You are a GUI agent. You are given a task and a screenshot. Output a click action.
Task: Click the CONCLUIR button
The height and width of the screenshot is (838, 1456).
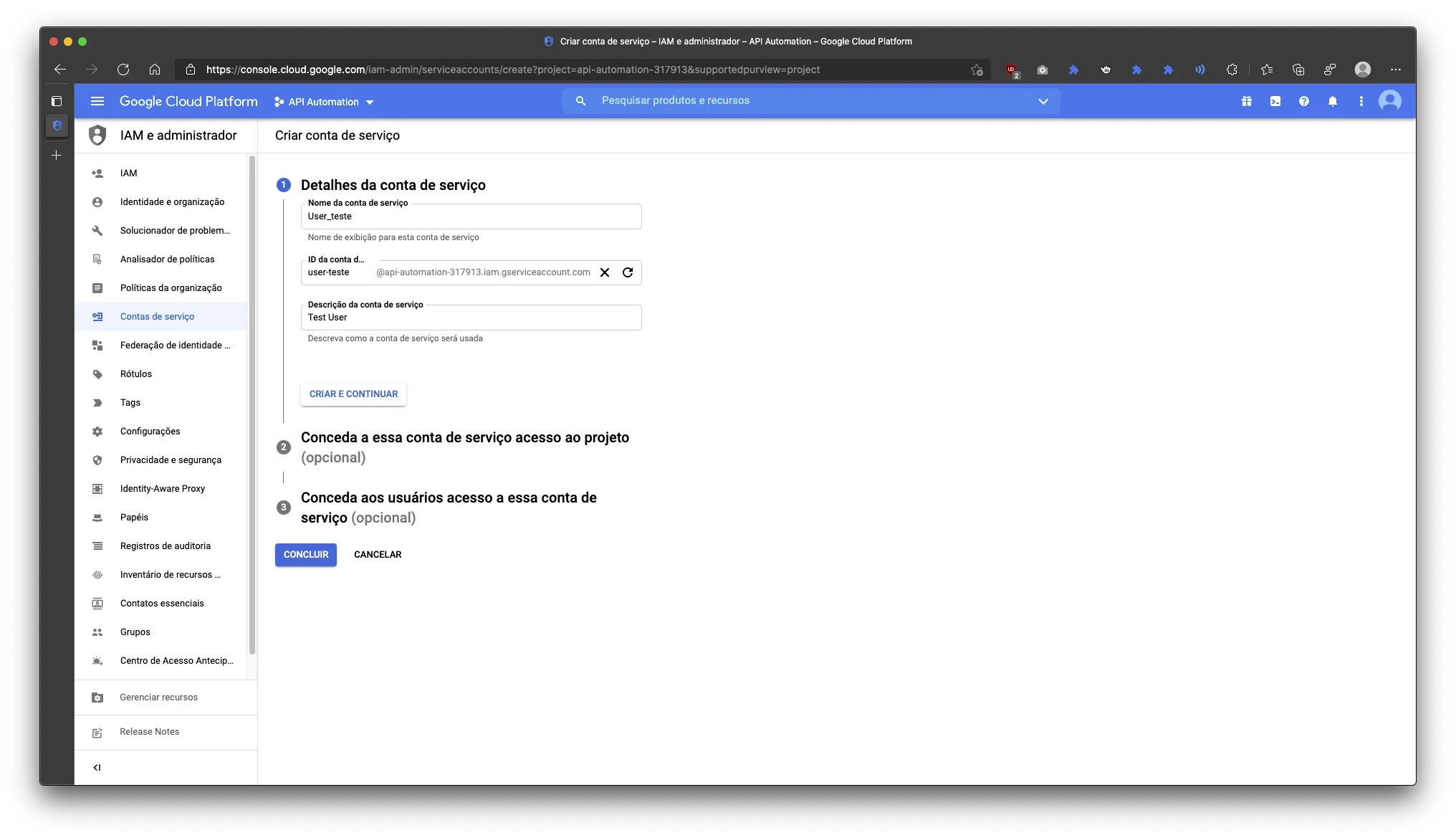tap(306, 555)
